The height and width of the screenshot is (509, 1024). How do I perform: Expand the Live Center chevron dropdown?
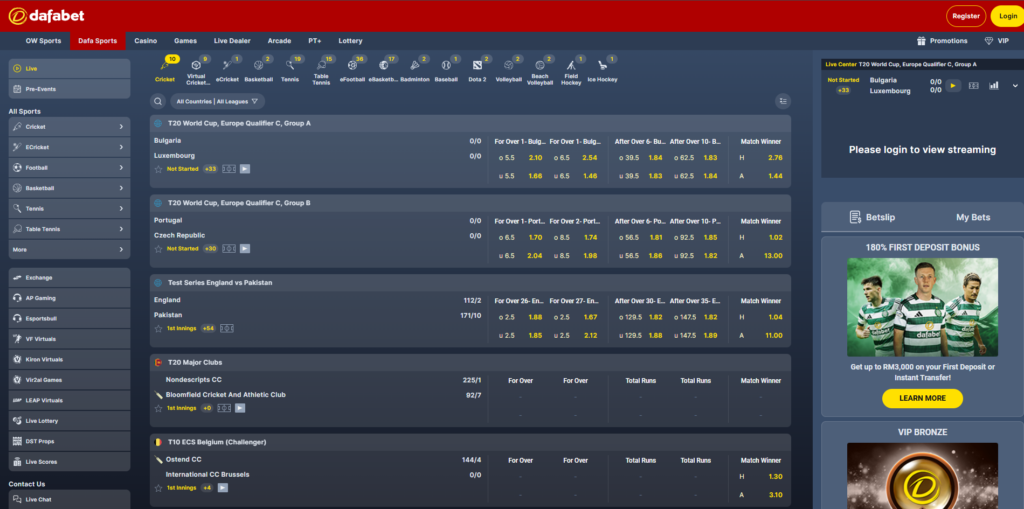click(1015, 86)
